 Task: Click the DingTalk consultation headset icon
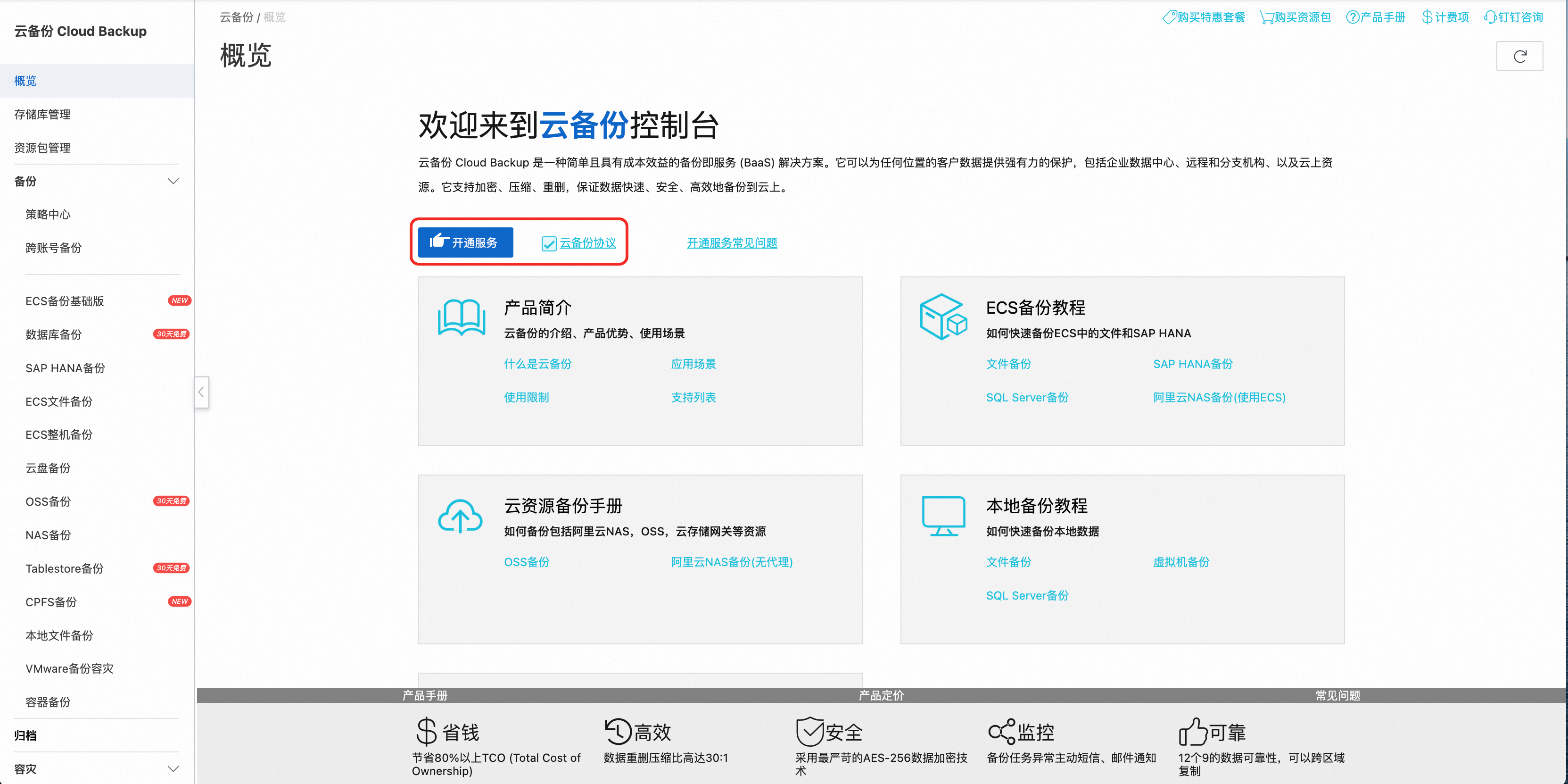pos(1490,17)
